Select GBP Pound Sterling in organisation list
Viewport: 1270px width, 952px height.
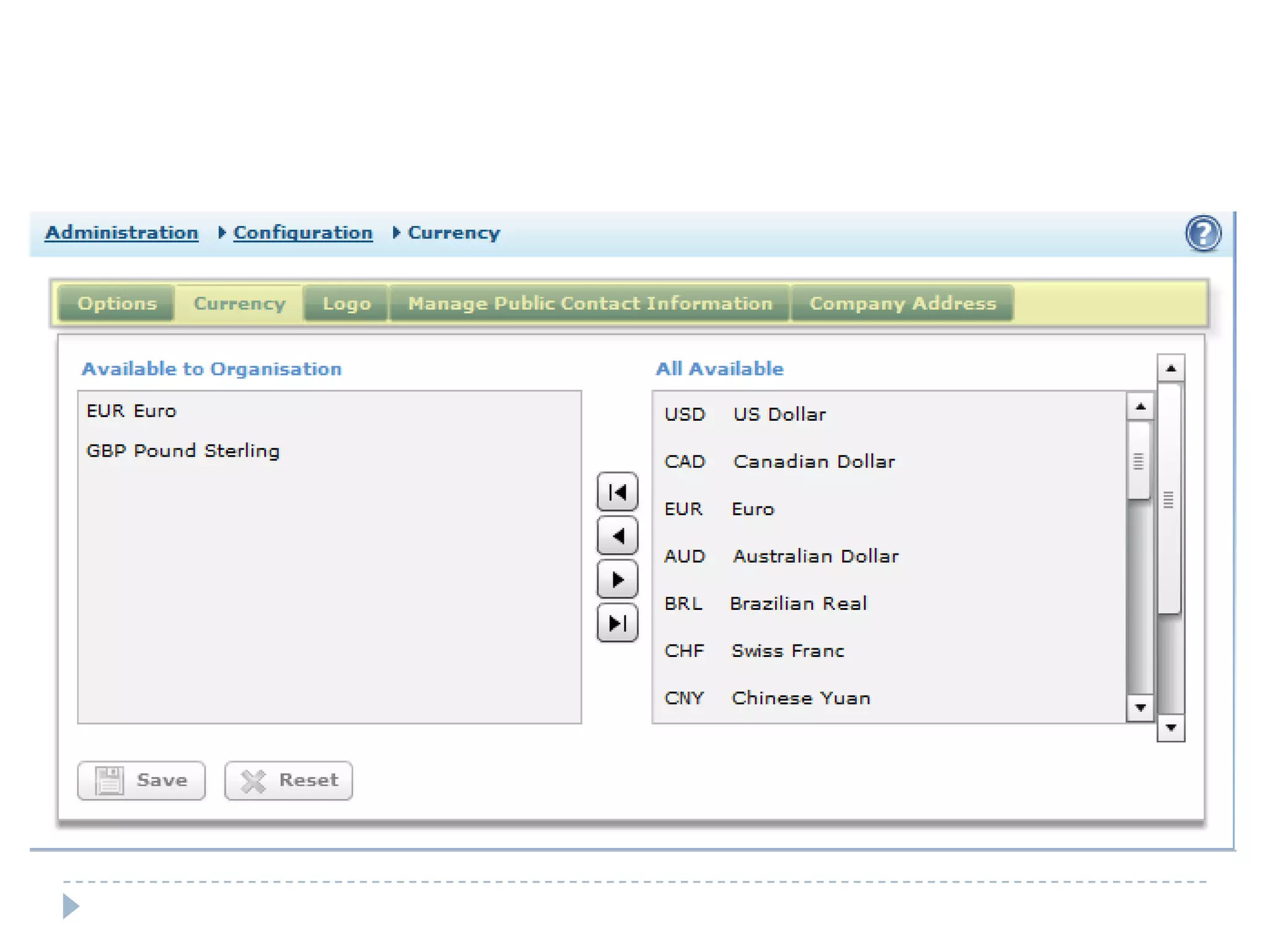point(183,451)
